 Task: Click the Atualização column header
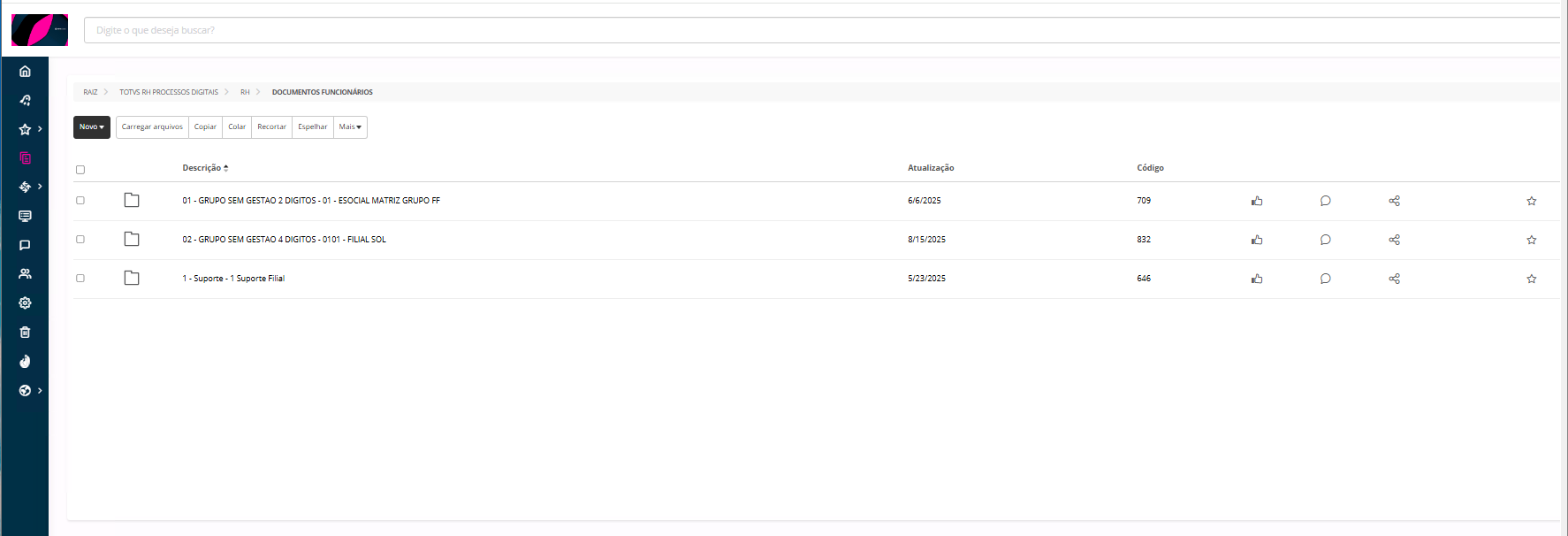point(931,168)
